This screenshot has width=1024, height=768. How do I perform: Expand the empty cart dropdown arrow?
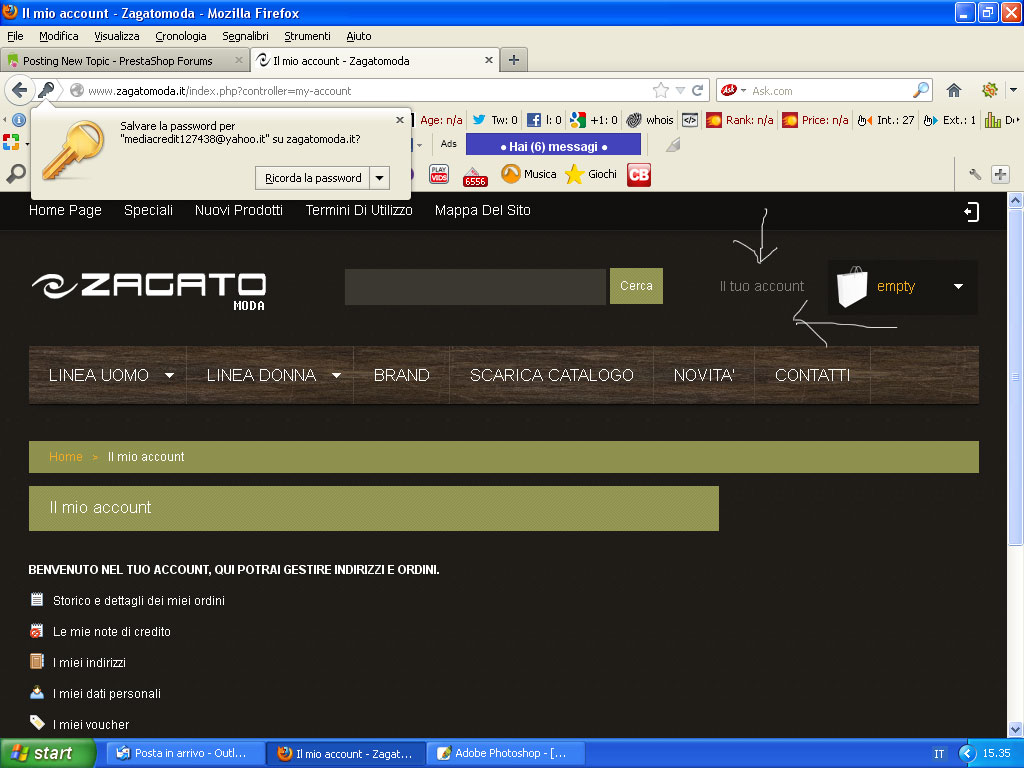click(958, 287)
